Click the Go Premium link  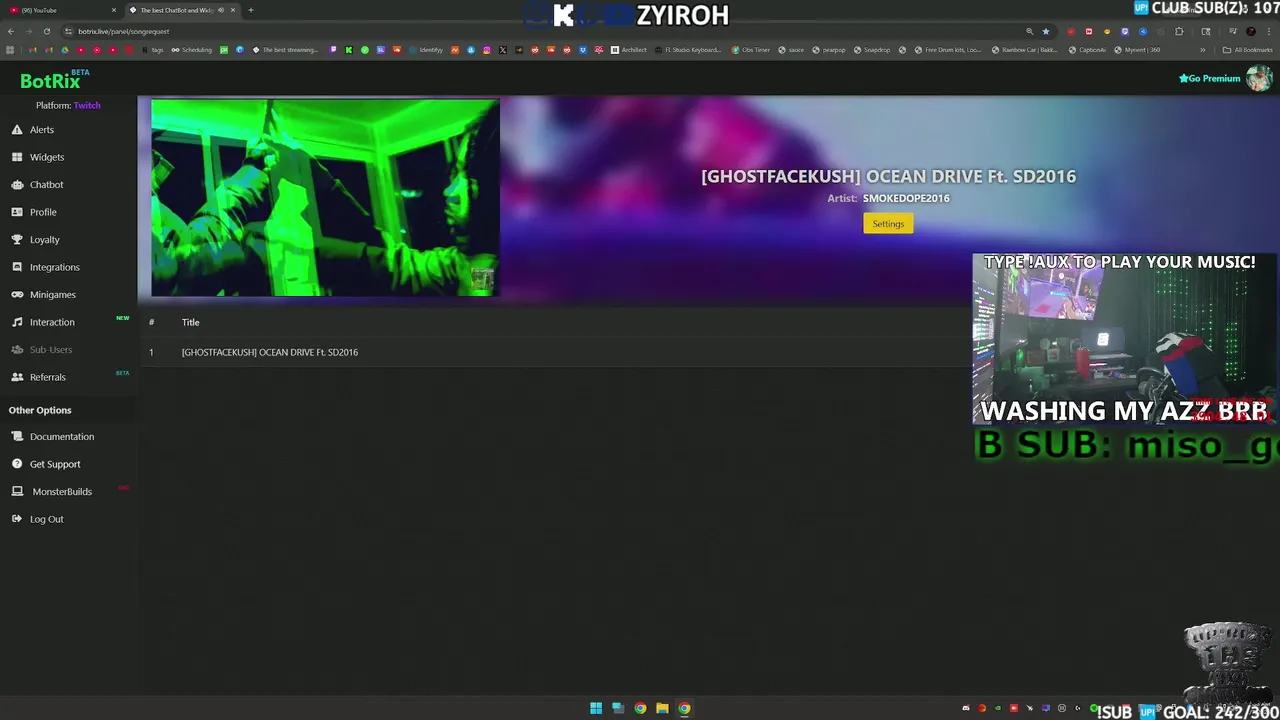click(x=1210, y=78)
